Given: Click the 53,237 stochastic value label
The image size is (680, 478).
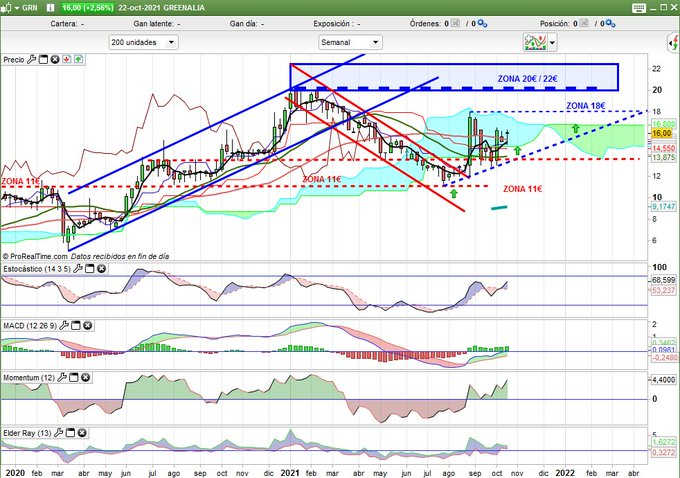Looking at the screenshot, I should coord(664,290).
